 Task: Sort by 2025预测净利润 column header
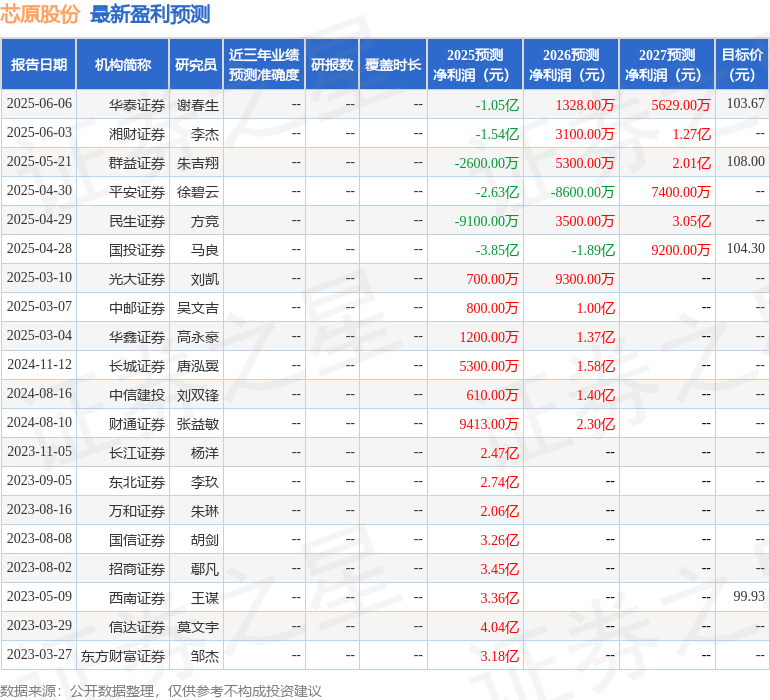(474, 65)
